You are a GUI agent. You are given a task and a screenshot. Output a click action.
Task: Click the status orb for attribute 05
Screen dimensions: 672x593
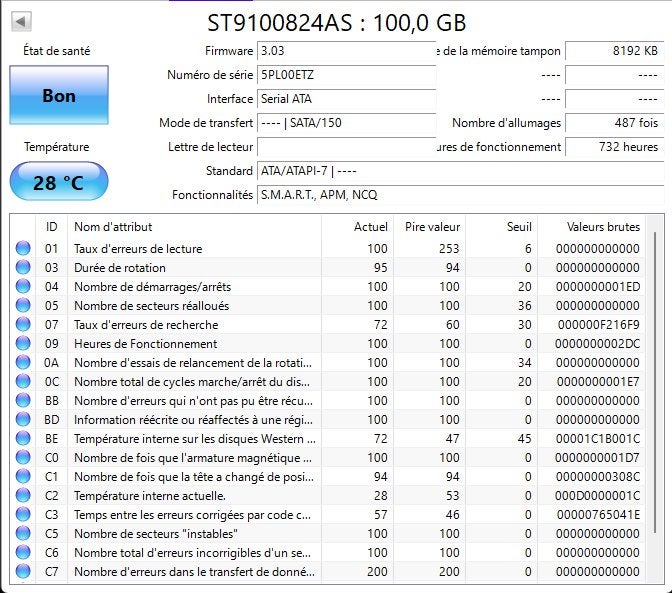pyautogui.click(x=23, y=305)
